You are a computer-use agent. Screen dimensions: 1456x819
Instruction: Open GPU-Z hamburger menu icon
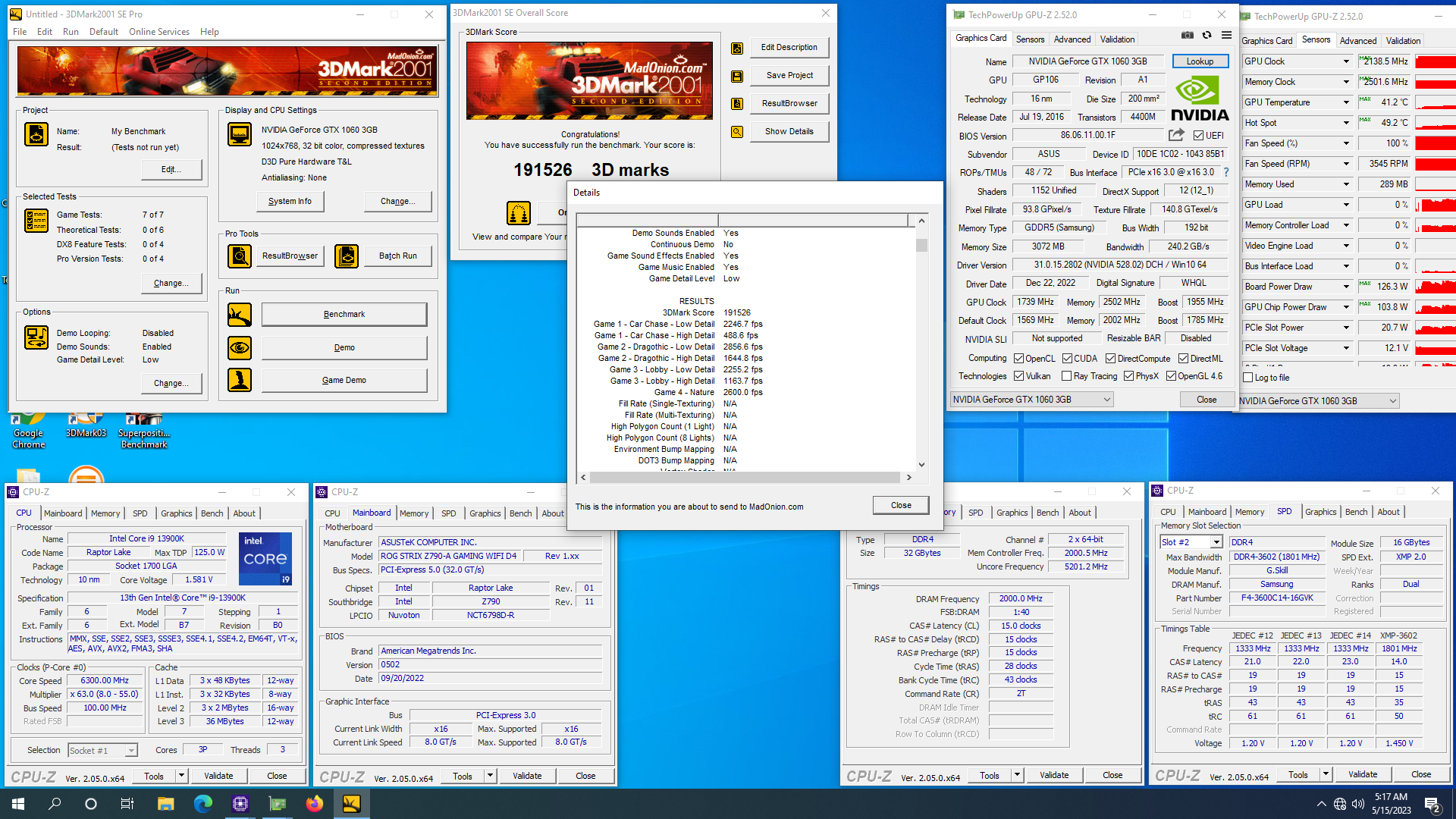(1226, 36)
